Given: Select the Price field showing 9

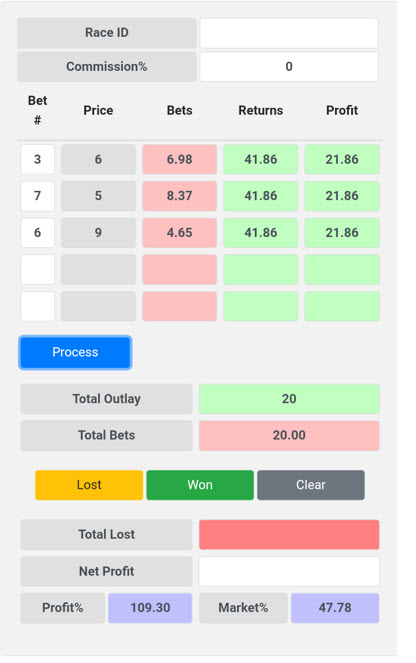Looking at the screenshot, I should pos(98,233).
